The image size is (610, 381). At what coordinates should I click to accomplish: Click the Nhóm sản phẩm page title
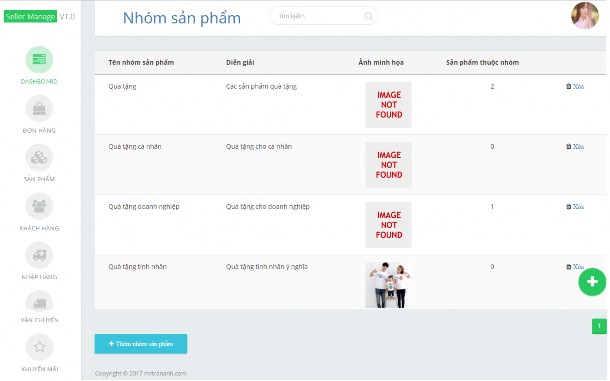click(182, 18)
